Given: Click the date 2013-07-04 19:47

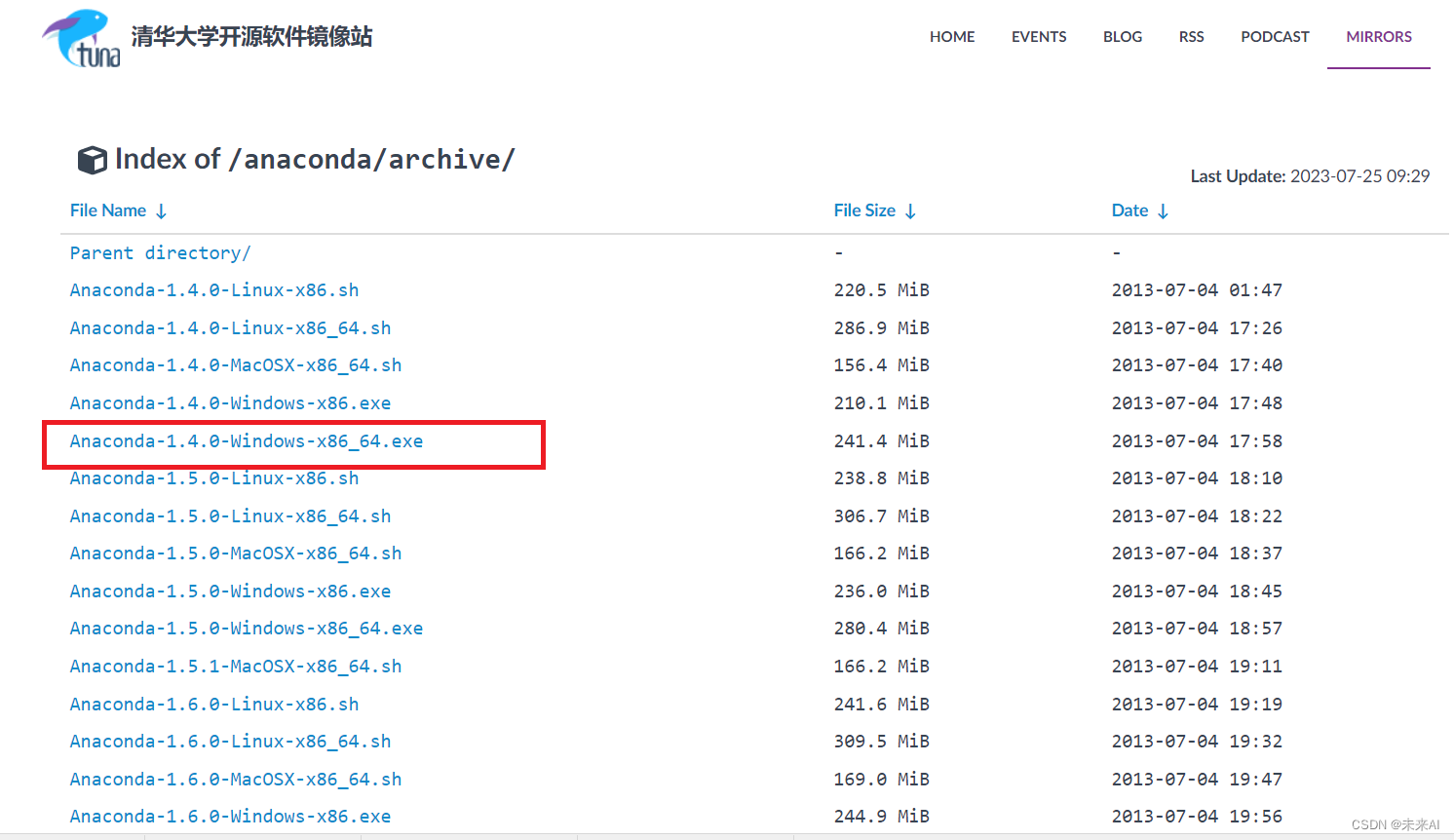Looking at the screenshot, I should coord(1197,780).
